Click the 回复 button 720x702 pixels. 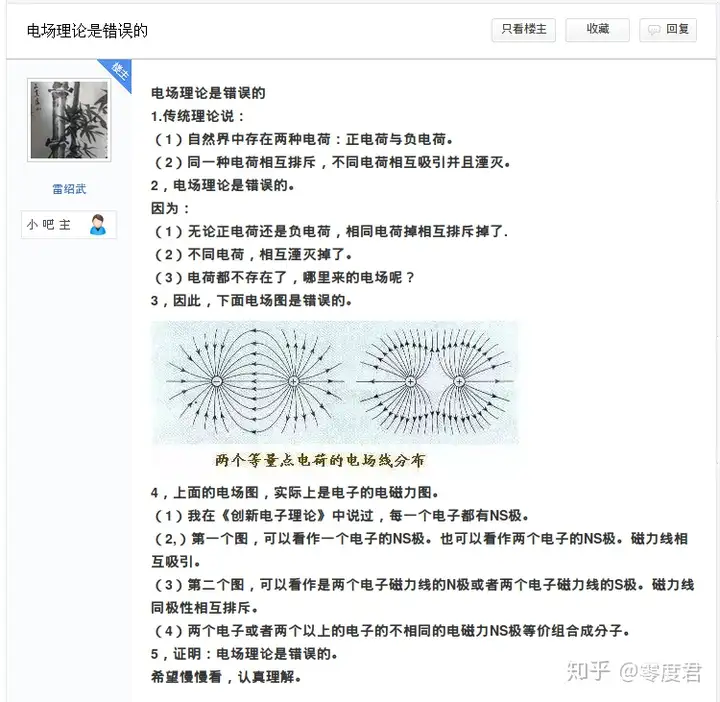pyautogui.click(x=668, y=30)
